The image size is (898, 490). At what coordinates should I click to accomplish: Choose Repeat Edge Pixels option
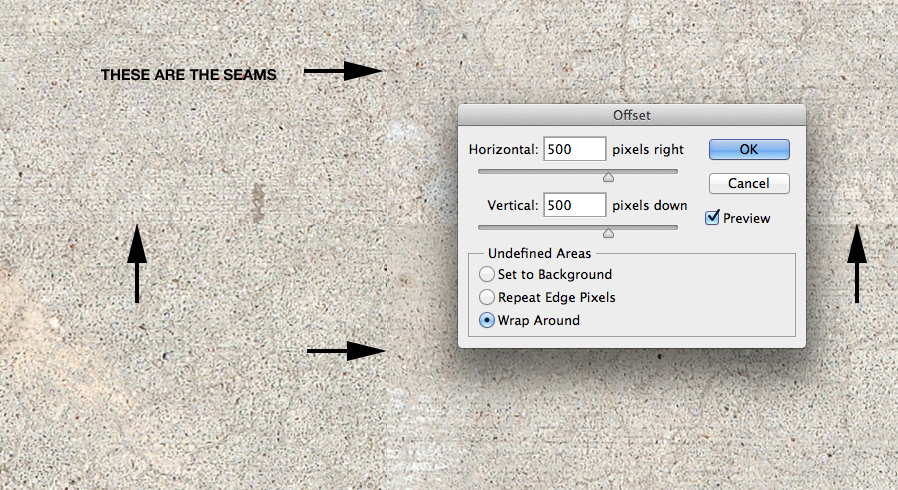point(487,297)
